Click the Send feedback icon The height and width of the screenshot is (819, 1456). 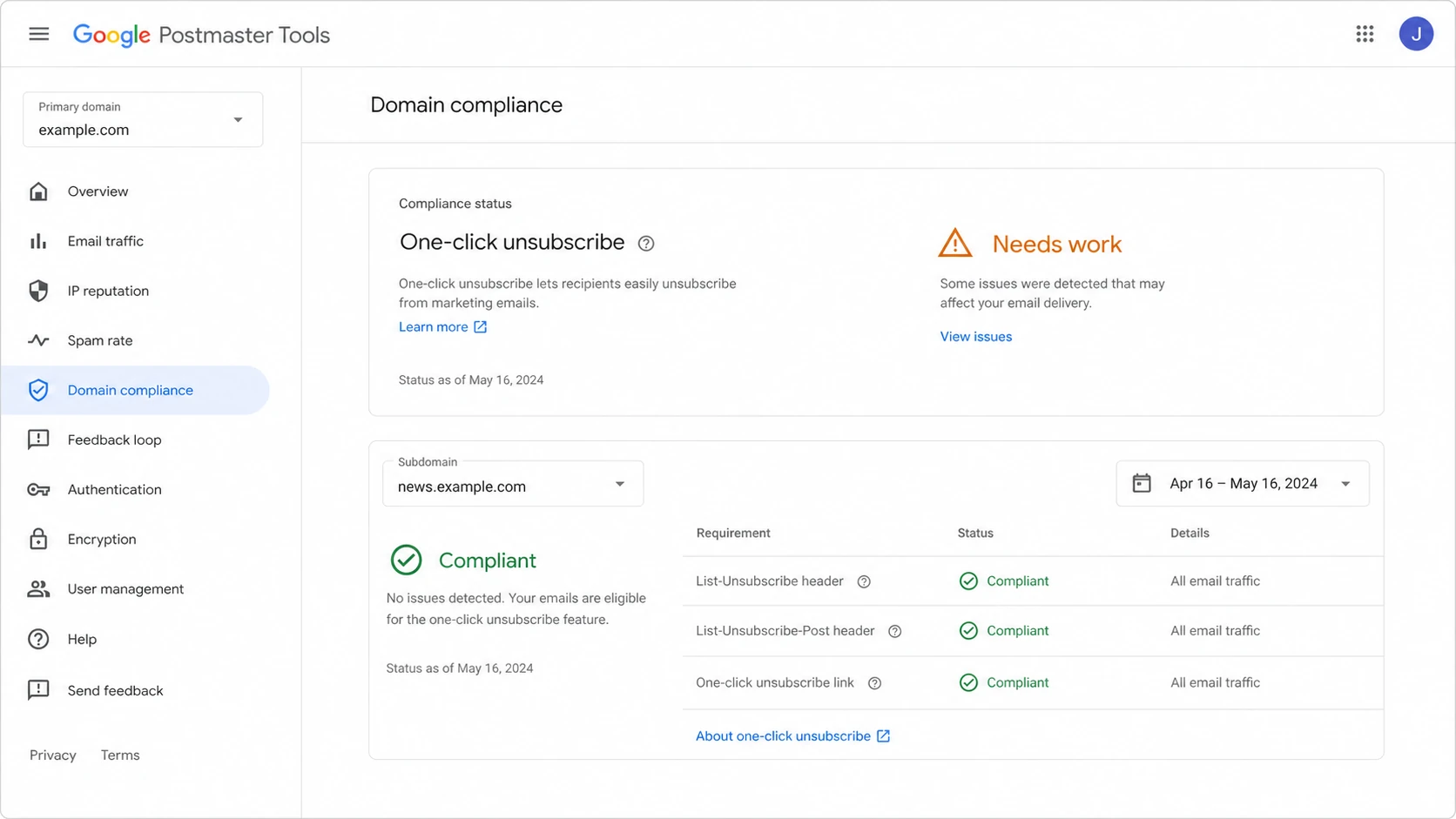[x=38, y=690]
